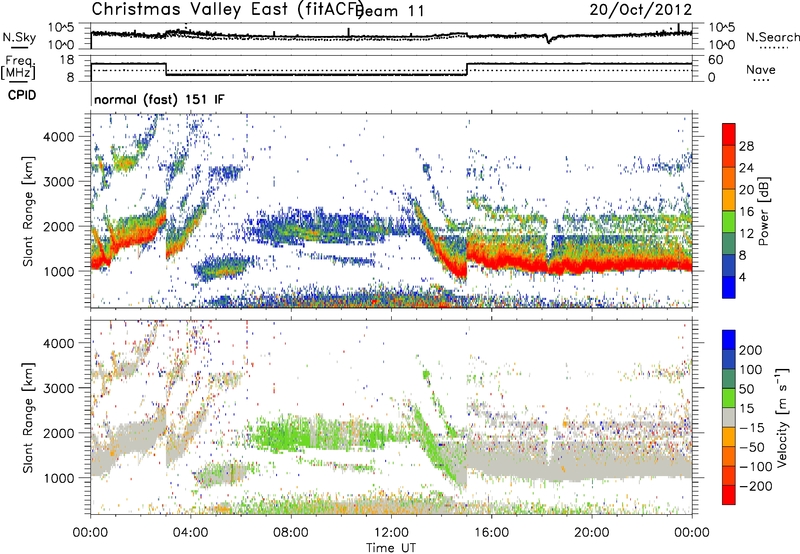Click the "normal (fast) 151 IF" mode text
The height and width of the screenshot is (554, 800).
[159, 99]
